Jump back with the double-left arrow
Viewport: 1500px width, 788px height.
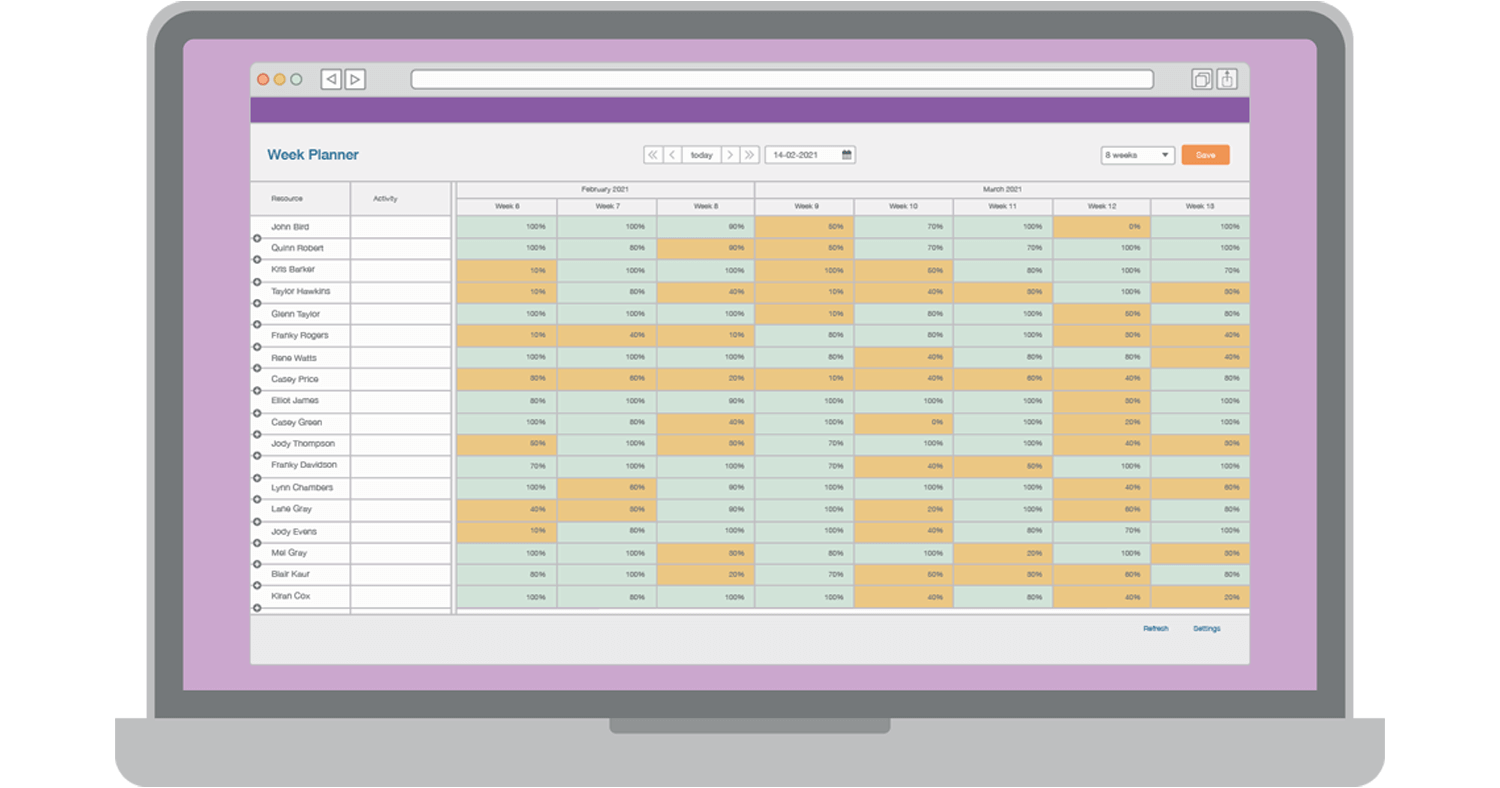point(653,155)
